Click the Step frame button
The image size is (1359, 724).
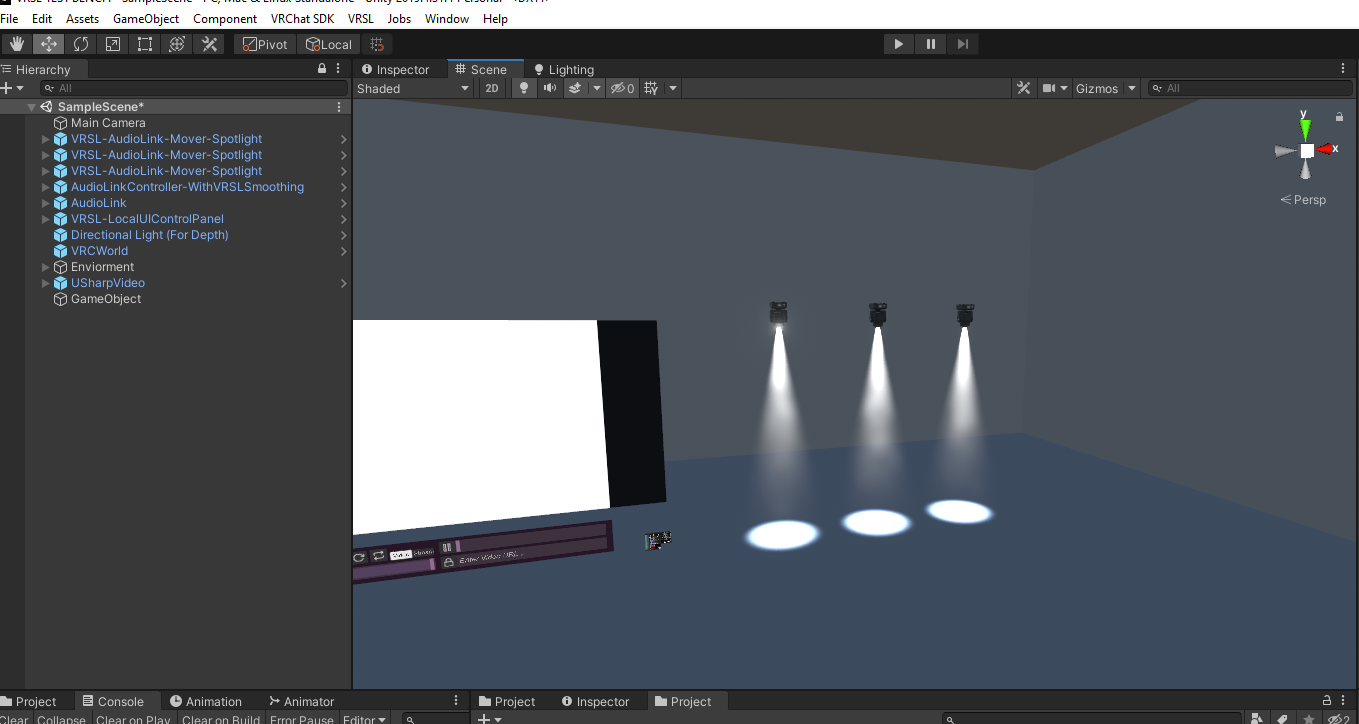(x=963, y=44)
